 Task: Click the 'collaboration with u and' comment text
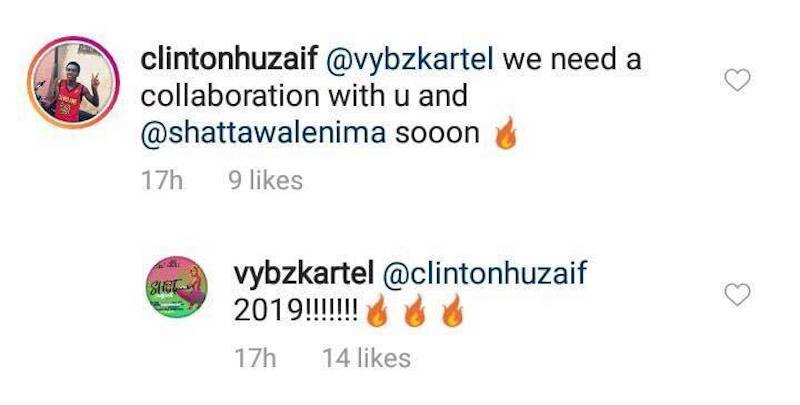pyautogui.click(x=304, y=96)
